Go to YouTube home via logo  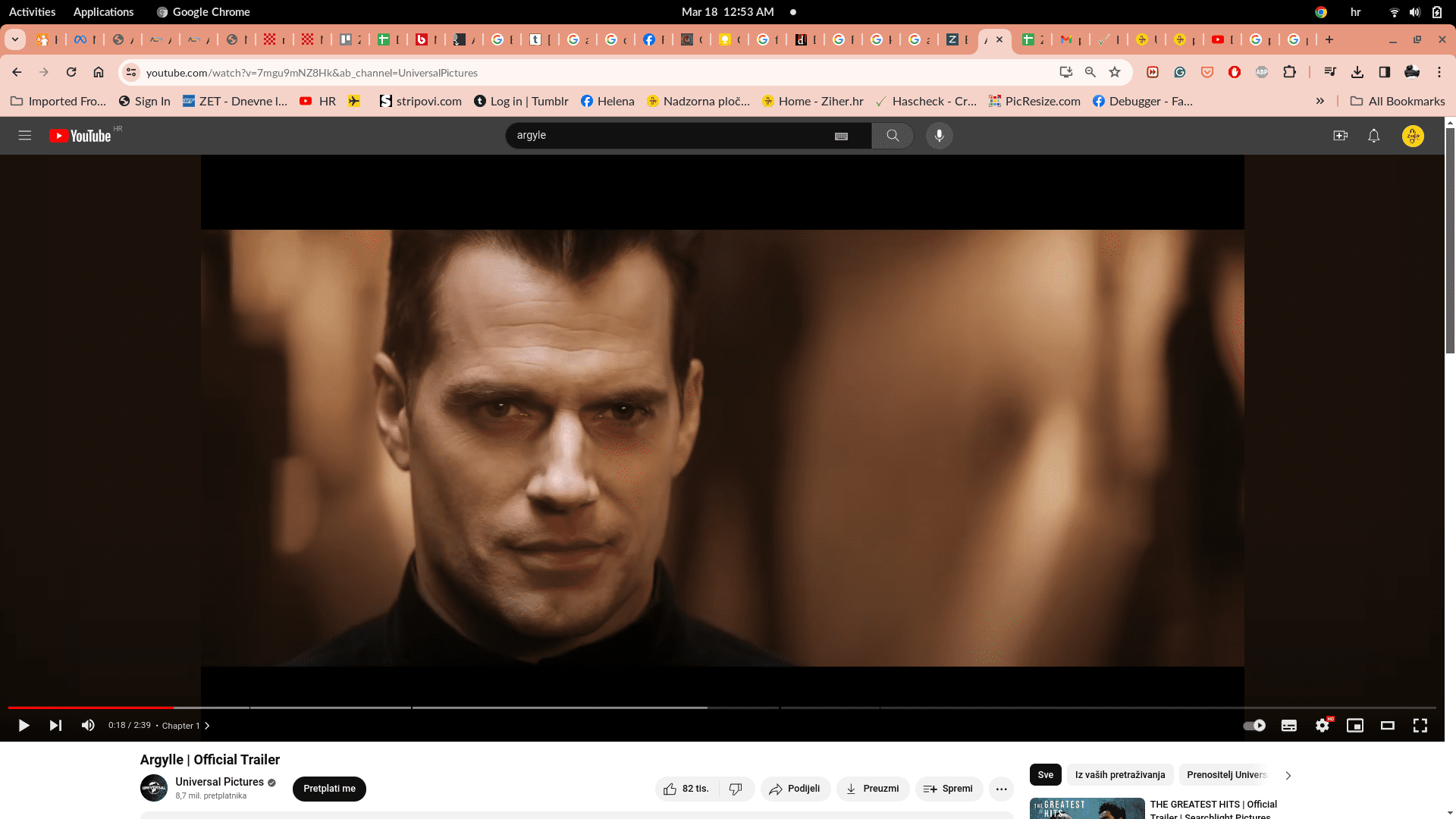[80, 136]
